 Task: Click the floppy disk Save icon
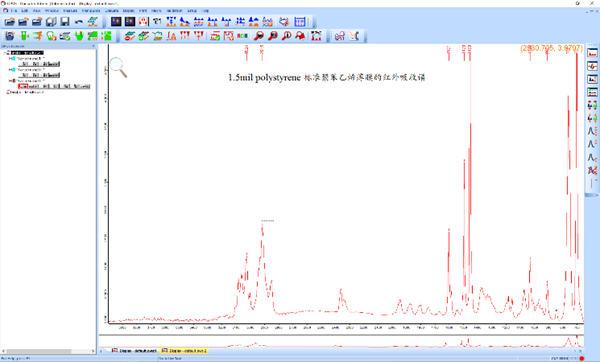(x=65, y=21)
